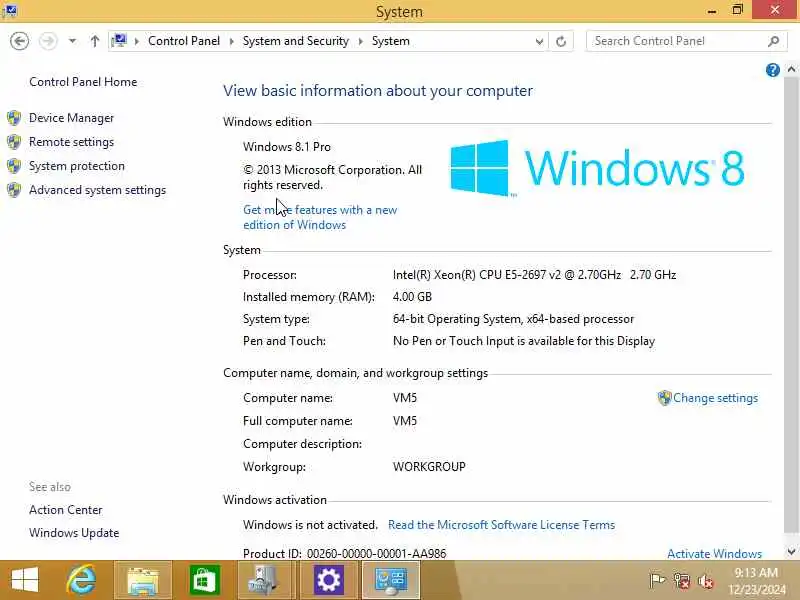The height and width of the screenshot is (600, 800).
Task: Open Advanced system settings
Action: [97, 190]
